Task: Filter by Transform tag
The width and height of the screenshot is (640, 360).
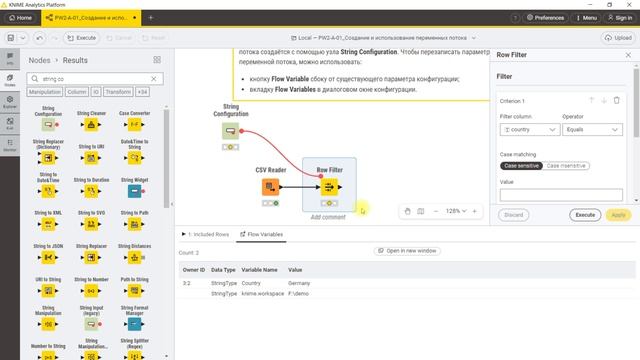Action: point(118,92)
